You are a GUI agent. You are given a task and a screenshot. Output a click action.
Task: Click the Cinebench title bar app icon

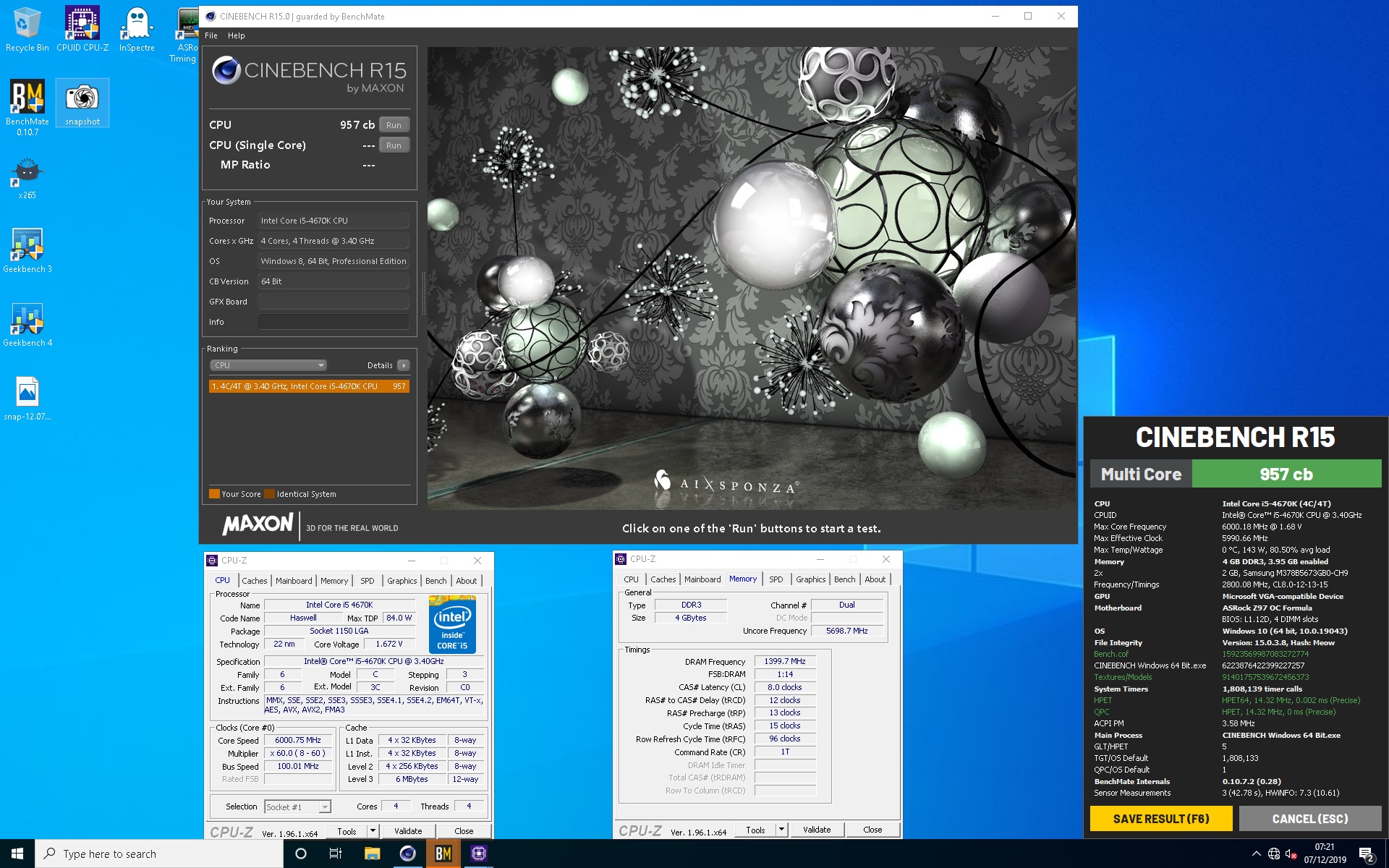pos(211,16)
